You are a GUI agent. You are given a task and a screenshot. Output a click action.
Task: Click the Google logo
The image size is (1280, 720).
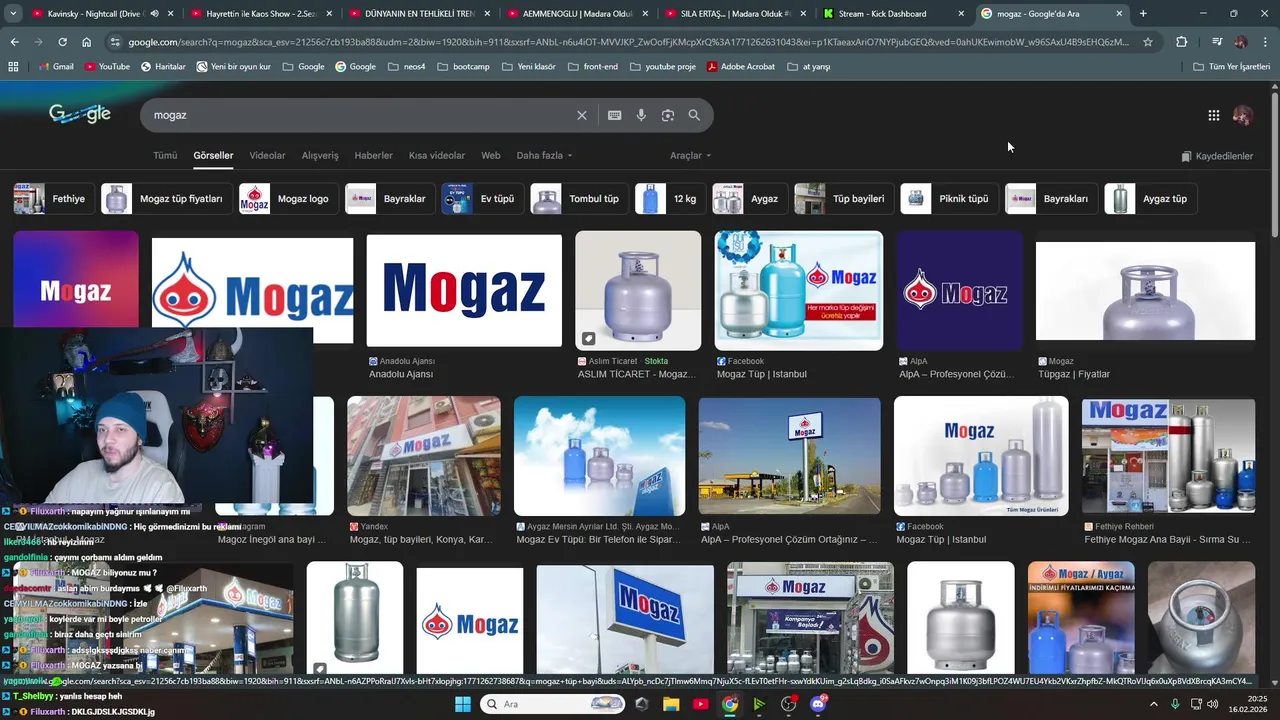pyautogui.click(x=79, y=114)
